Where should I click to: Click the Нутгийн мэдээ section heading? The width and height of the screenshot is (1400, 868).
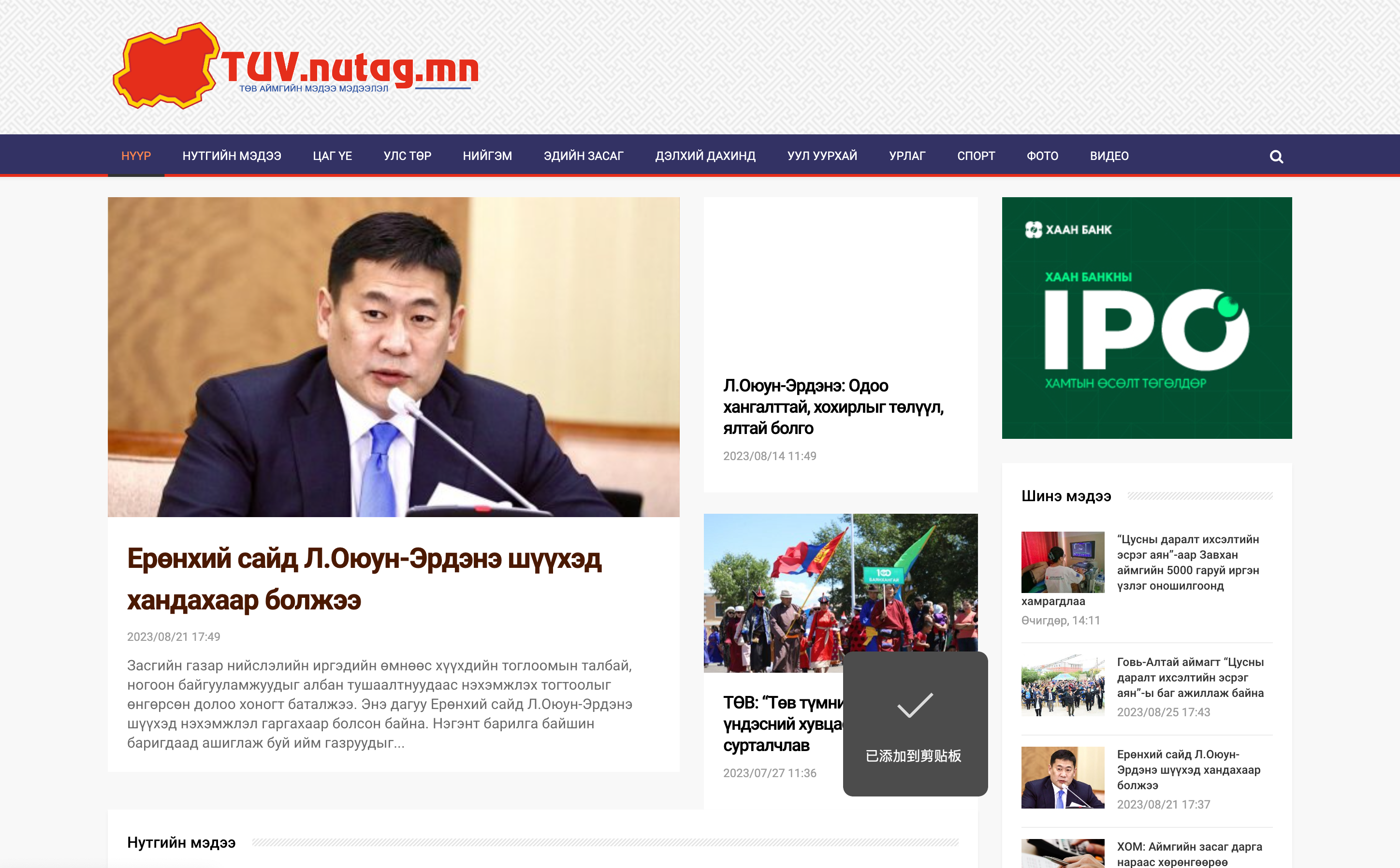[x=181, y=842]
